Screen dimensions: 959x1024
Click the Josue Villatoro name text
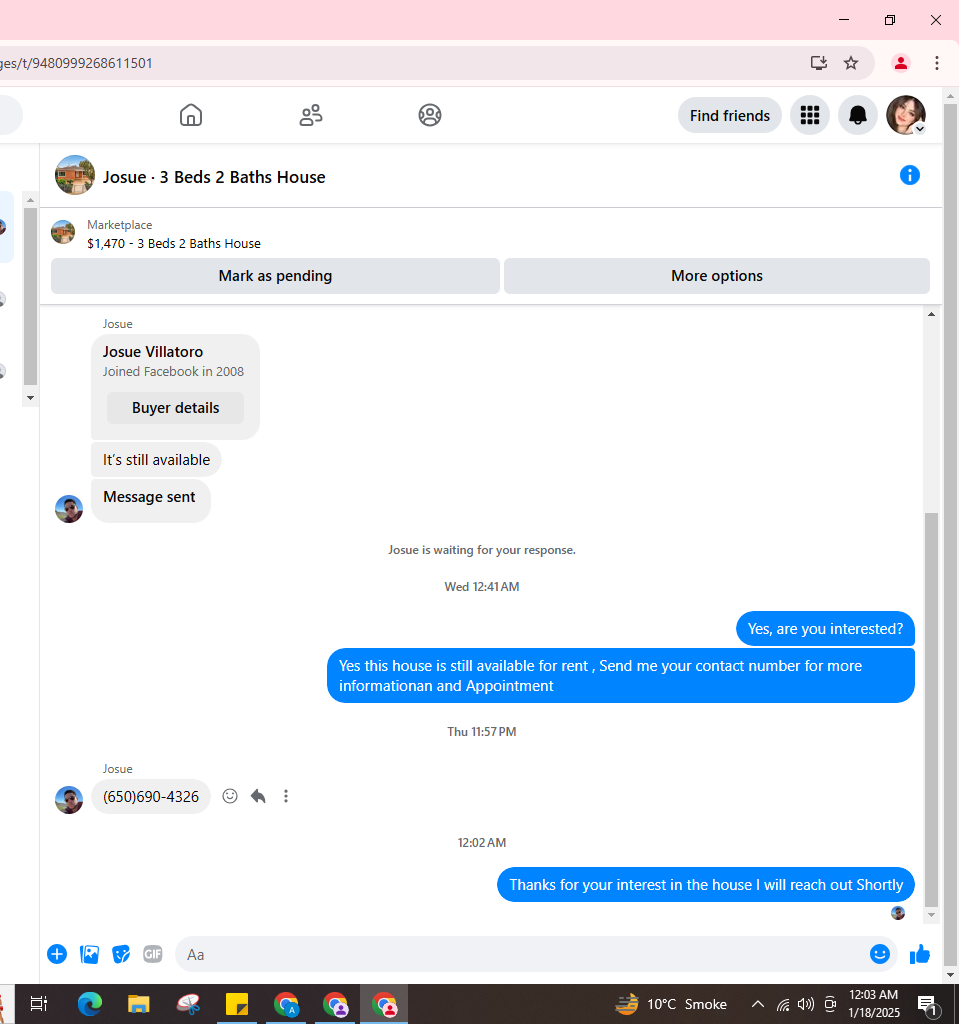click(x=153, y=352)
